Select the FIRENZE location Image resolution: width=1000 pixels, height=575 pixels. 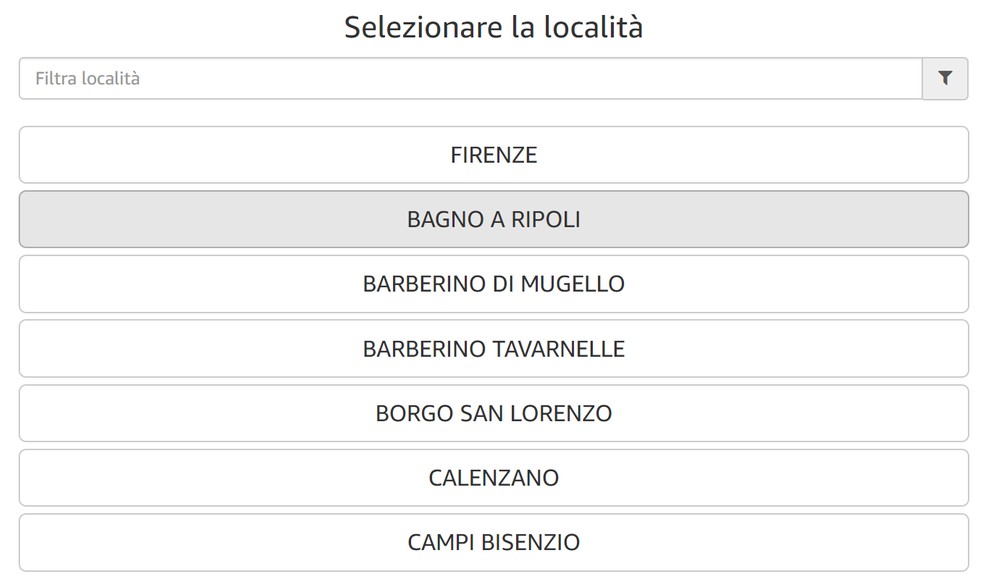[494, 155]
